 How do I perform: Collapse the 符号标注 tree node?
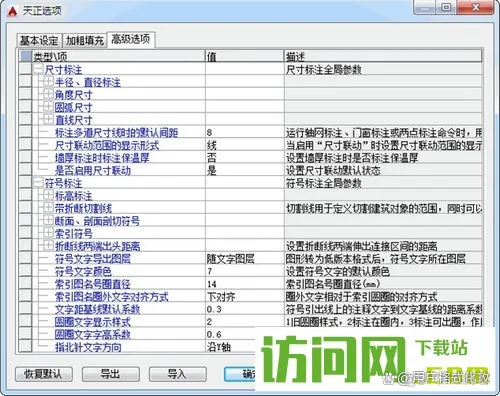(38, 183)
